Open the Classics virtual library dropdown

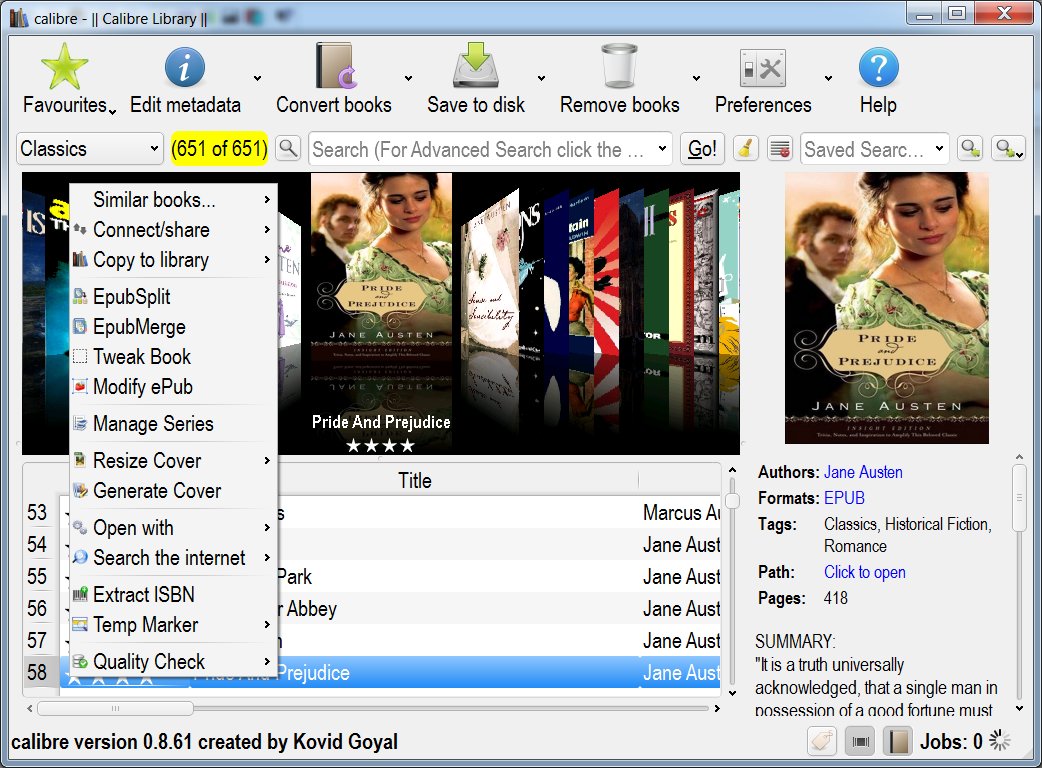pos(89,149)
